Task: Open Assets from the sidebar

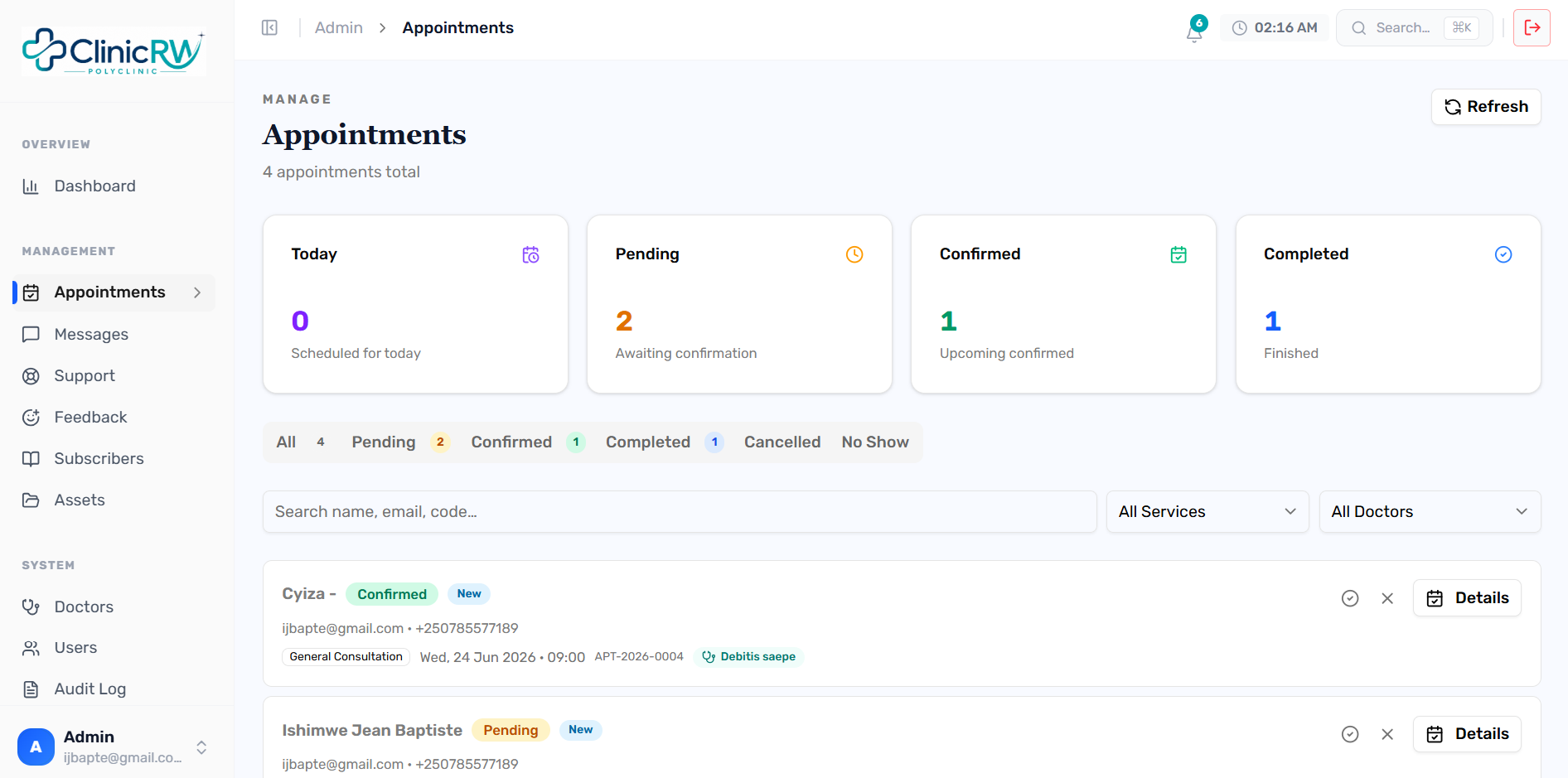Action: pyautogui.click(x=114, y=500)
